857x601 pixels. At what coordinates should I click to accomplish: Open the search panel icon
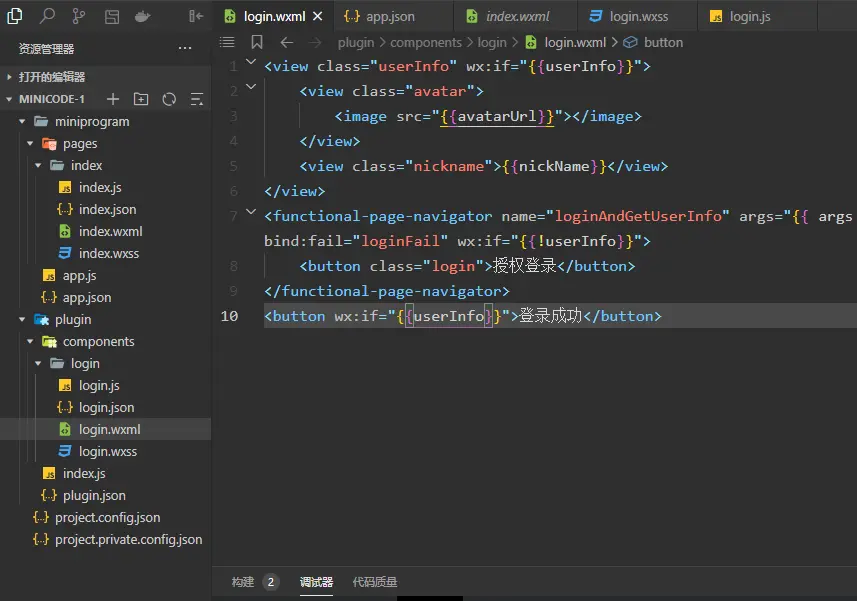point(47,16)
